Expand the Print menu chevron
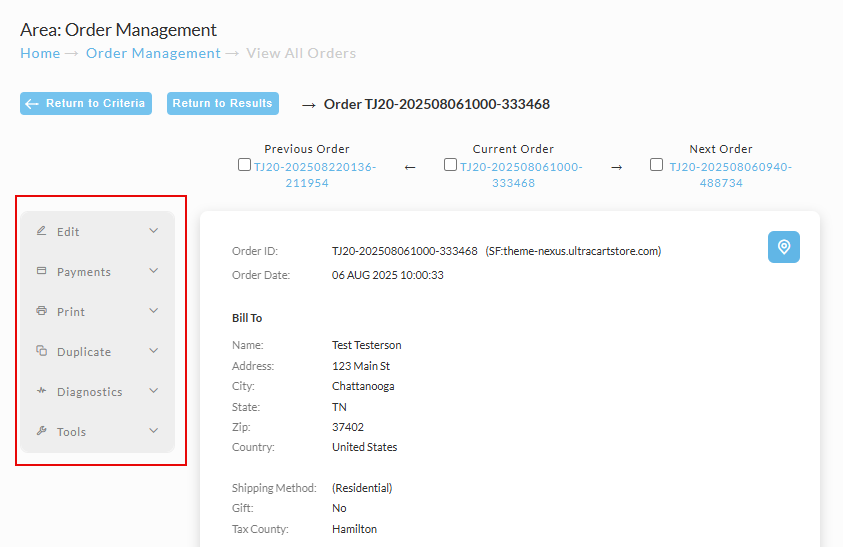Image resolution: width=843 pixels, height=547 pixels. pyautogui.click(x=154, y=310)
